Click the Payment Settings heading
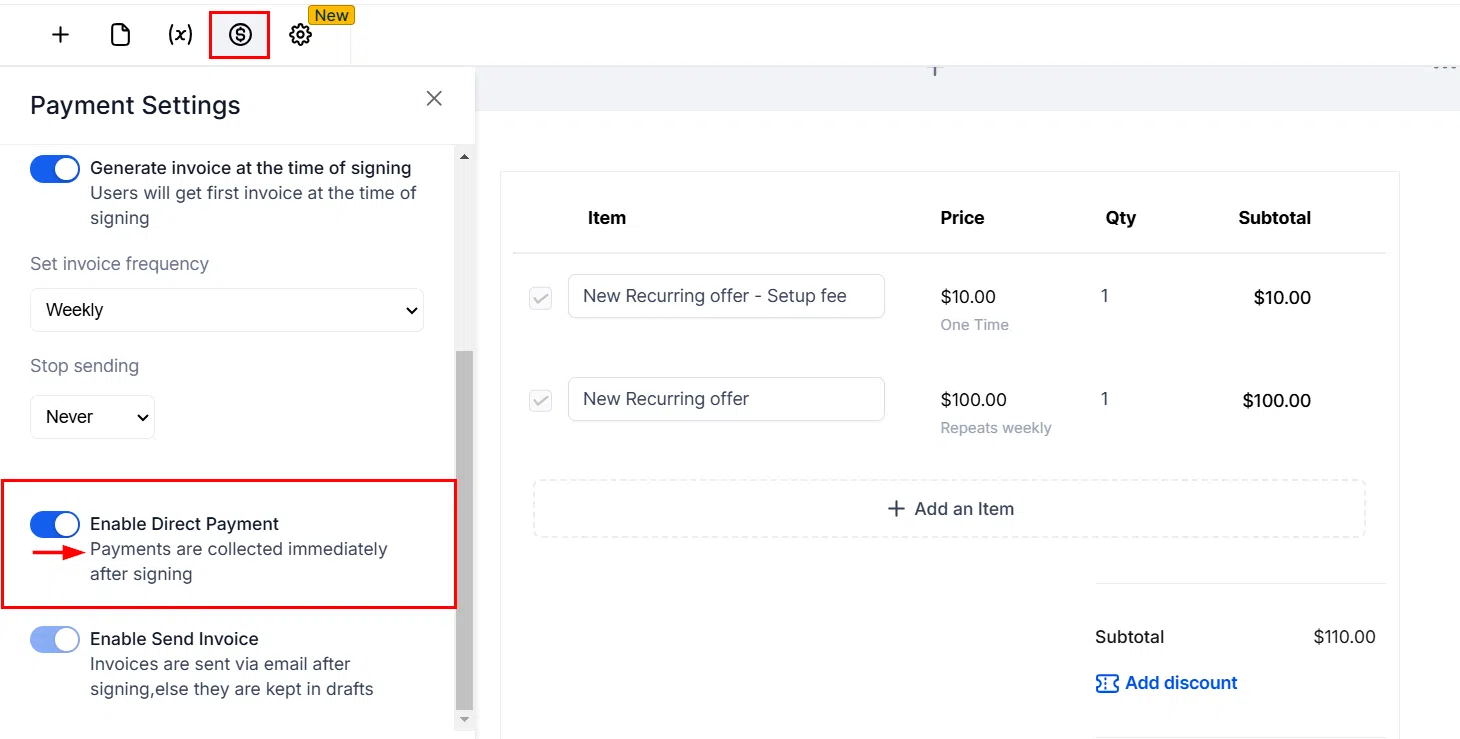The image size is (1460, 739). pos(135,105)
